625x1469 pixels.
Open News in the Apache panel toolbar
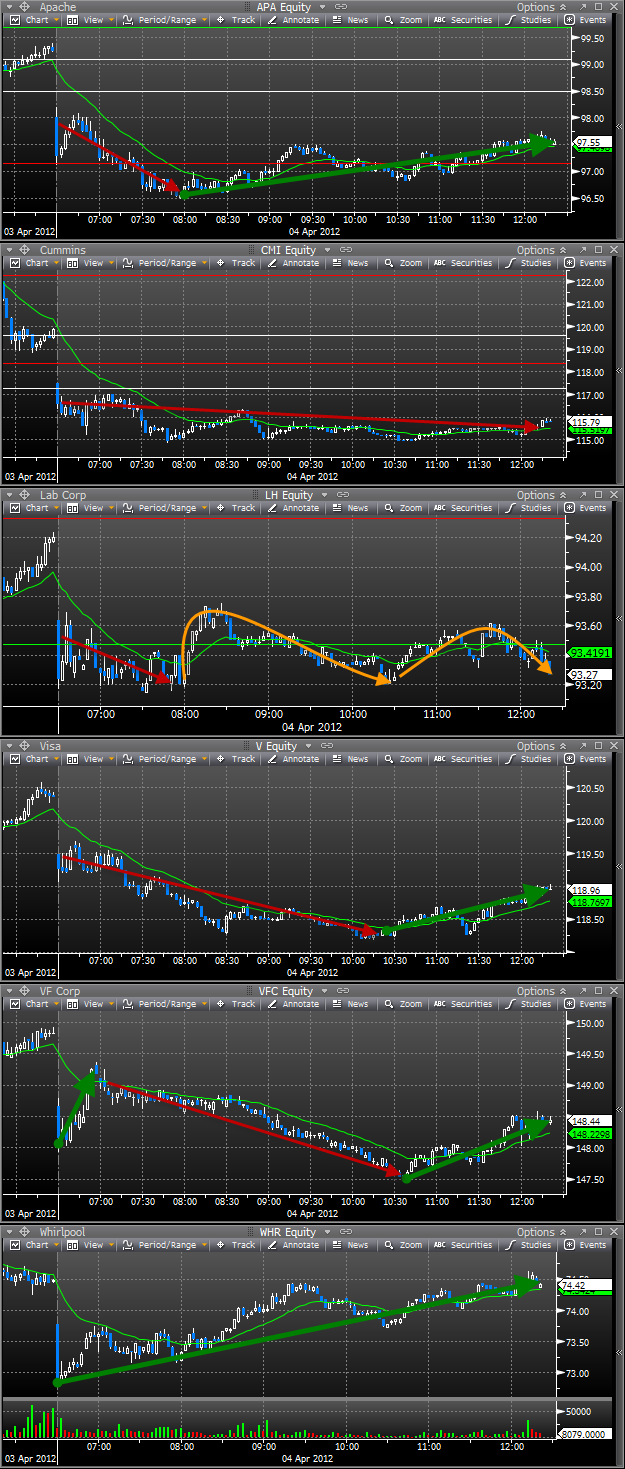pos(349,20)
